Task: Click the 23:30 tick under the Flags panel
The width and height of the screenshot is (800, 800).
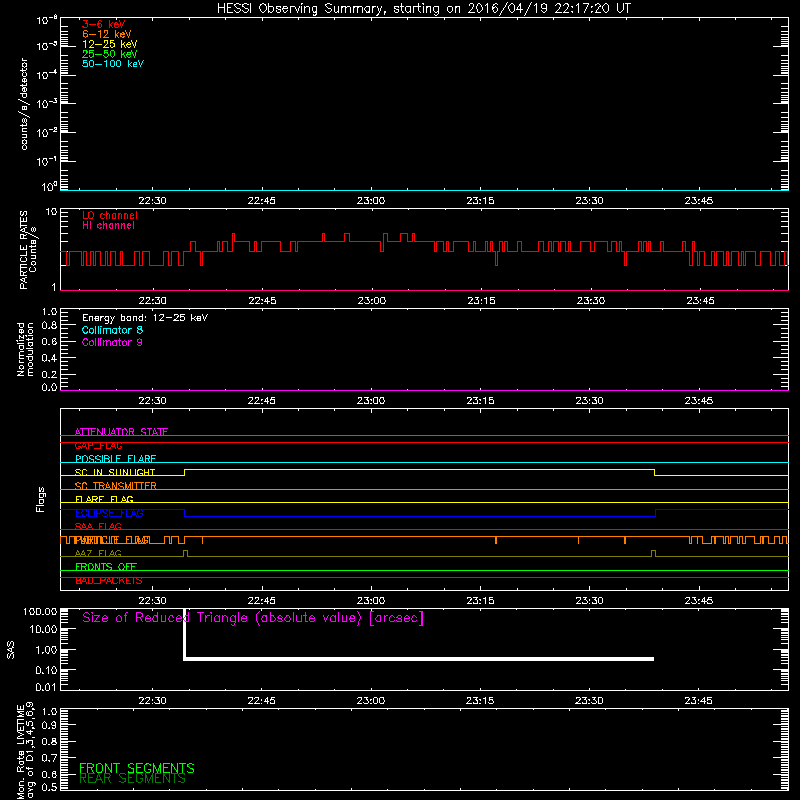Action: coord(589,601)
